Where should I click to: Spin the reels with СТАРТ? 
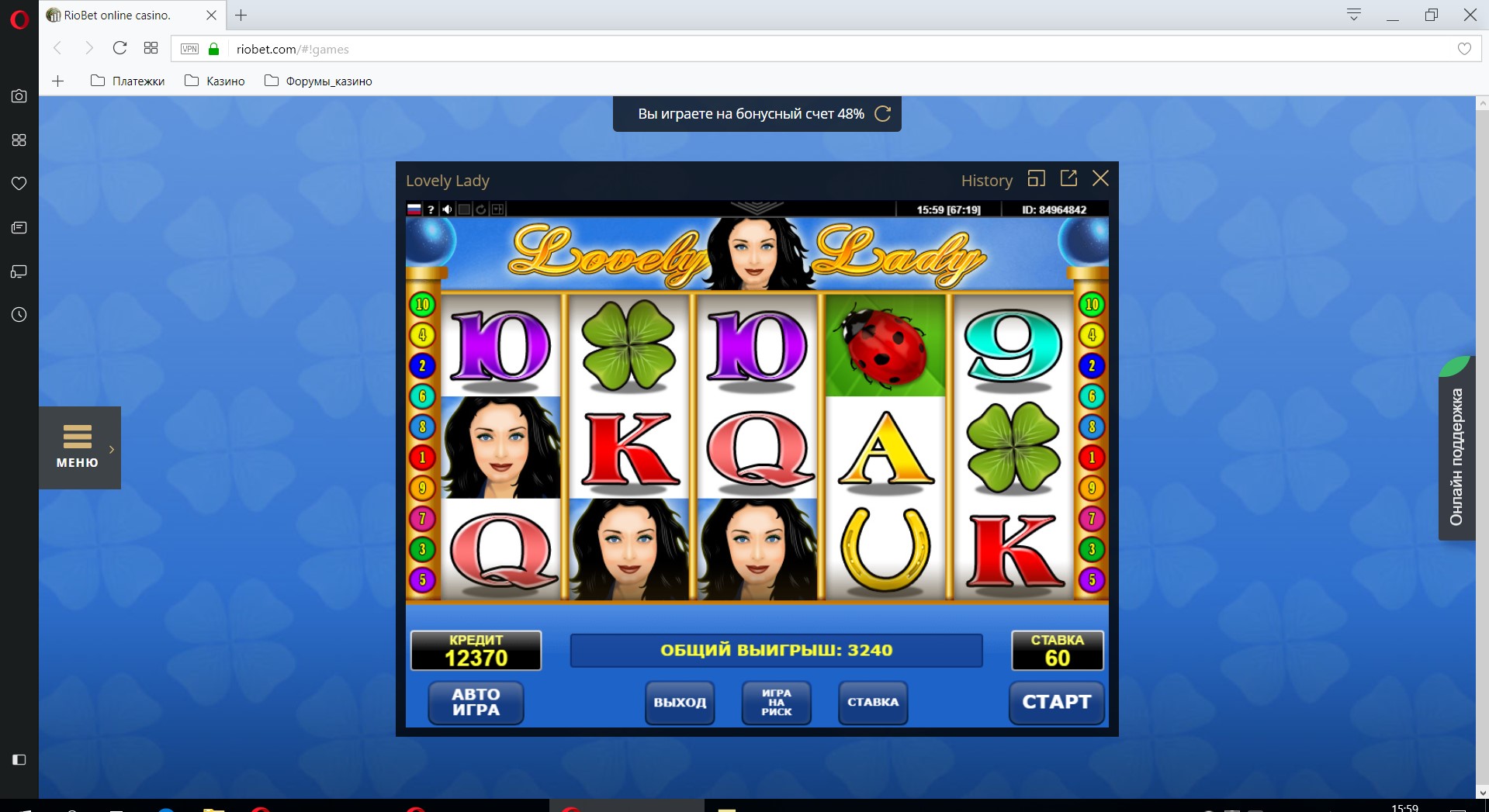tap(1057, 703)
